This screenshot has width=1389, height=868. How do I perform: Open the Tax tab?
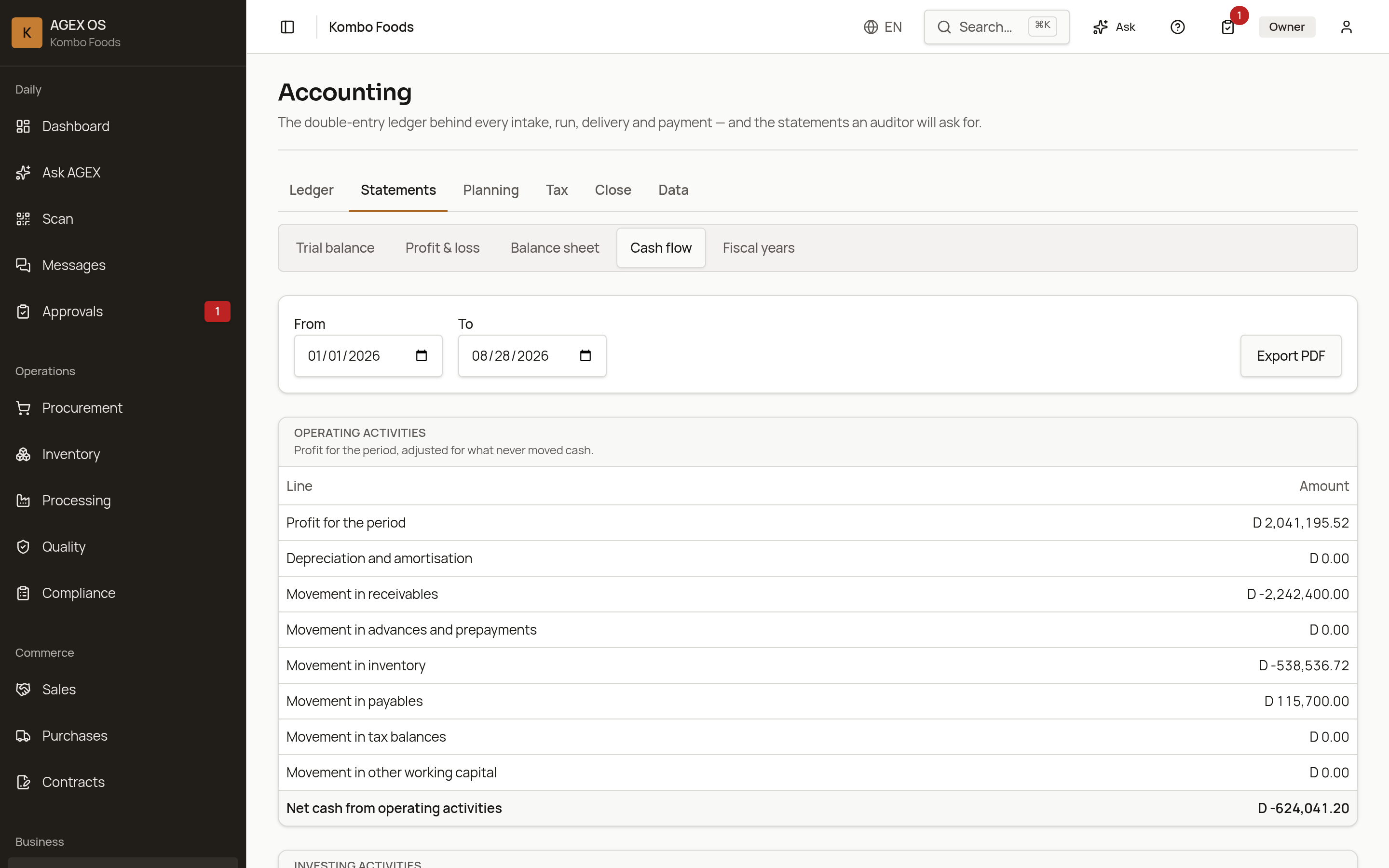556,190
